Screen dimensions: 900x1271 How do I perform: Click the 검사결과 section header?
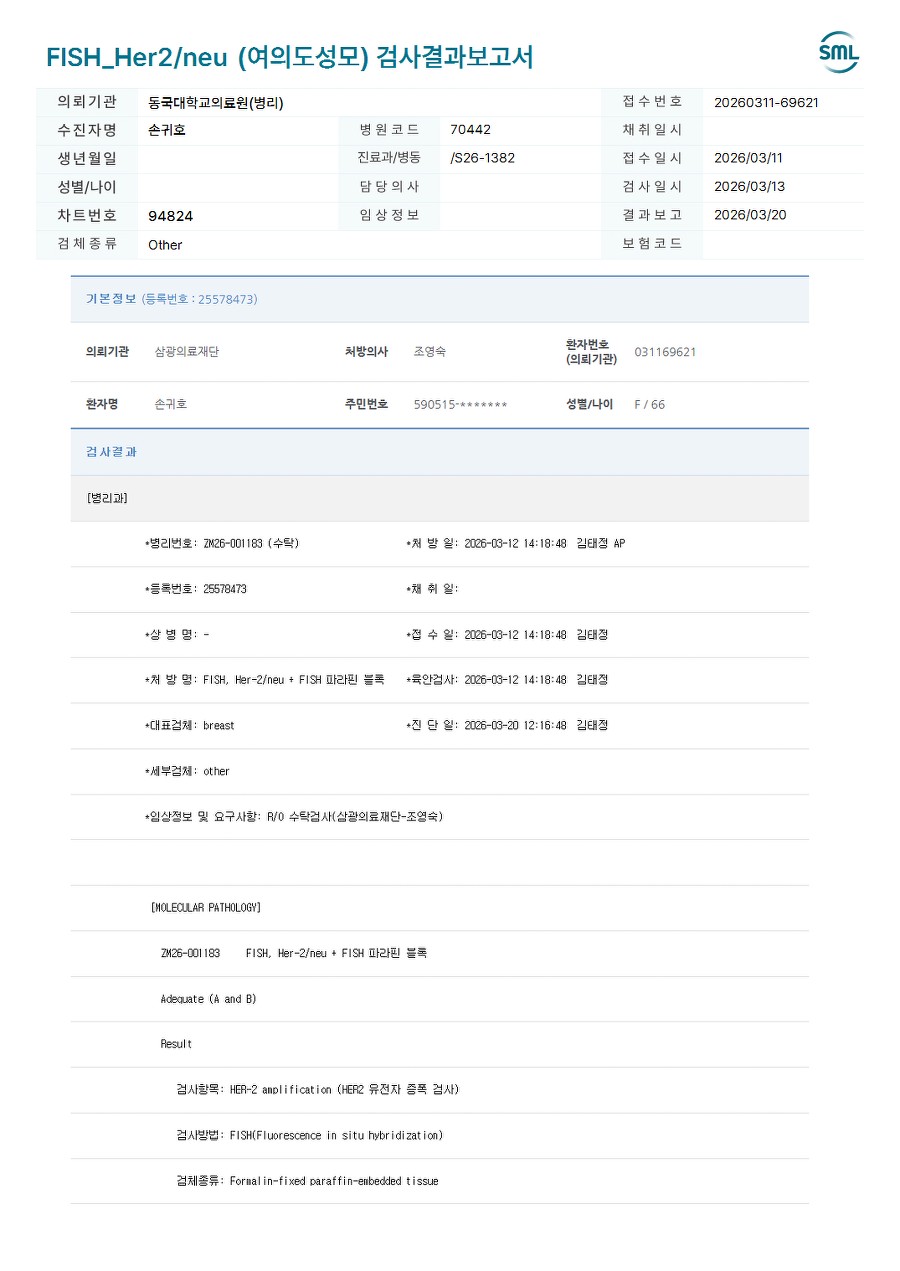[440, 452]
